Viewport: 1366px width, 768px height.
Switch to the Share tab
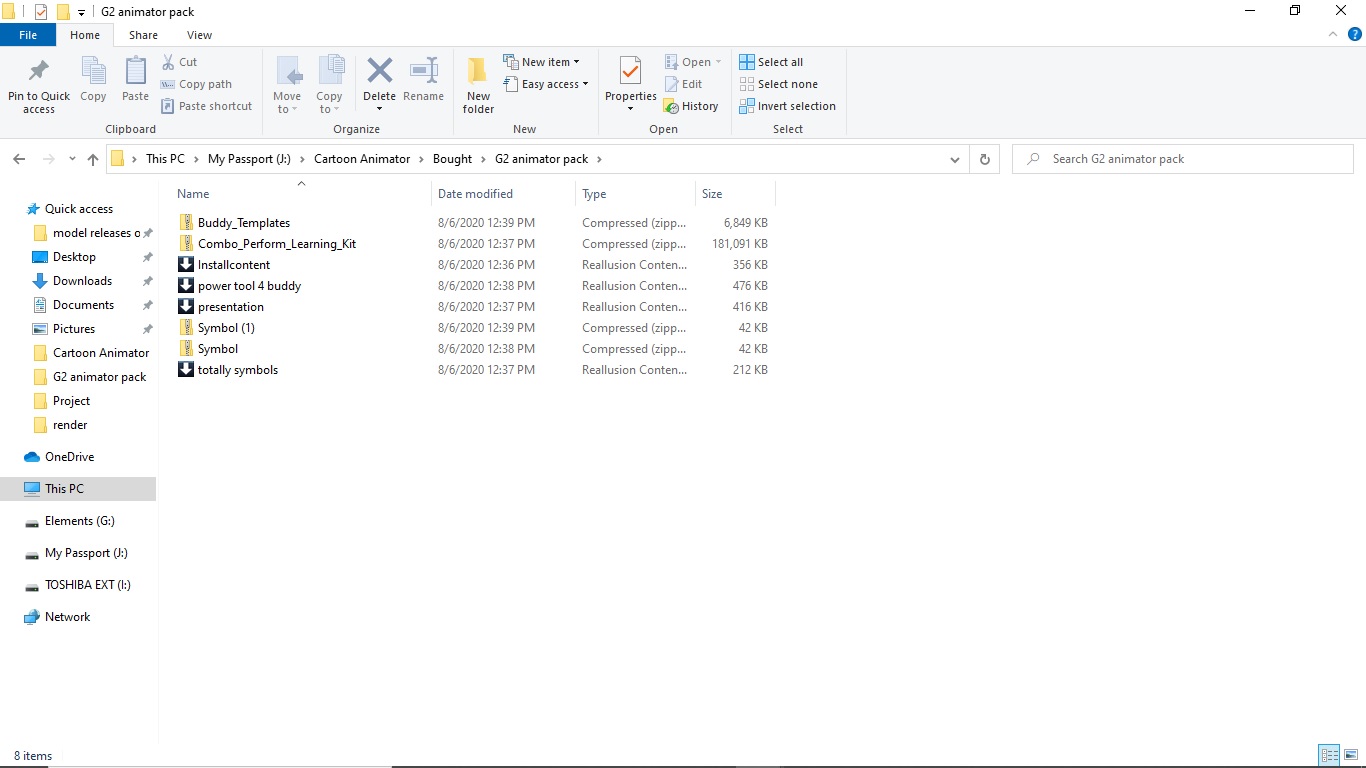(143, 35)
